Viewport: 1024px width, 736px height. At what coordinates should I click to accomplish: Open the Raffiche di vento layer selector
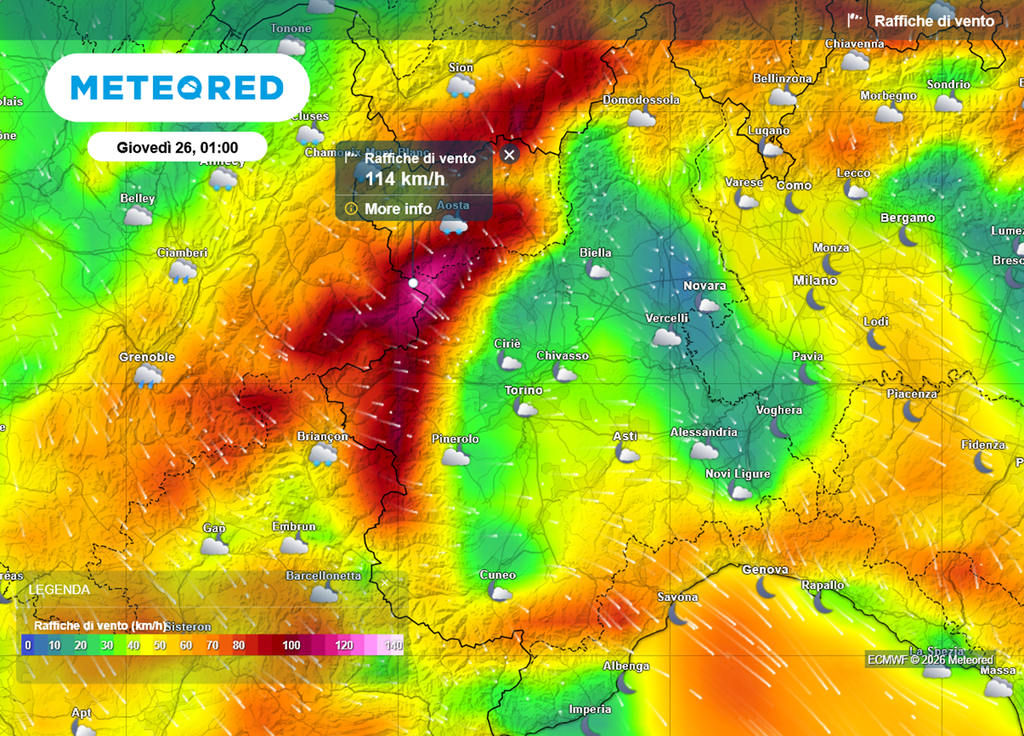(x=921, y=21)
